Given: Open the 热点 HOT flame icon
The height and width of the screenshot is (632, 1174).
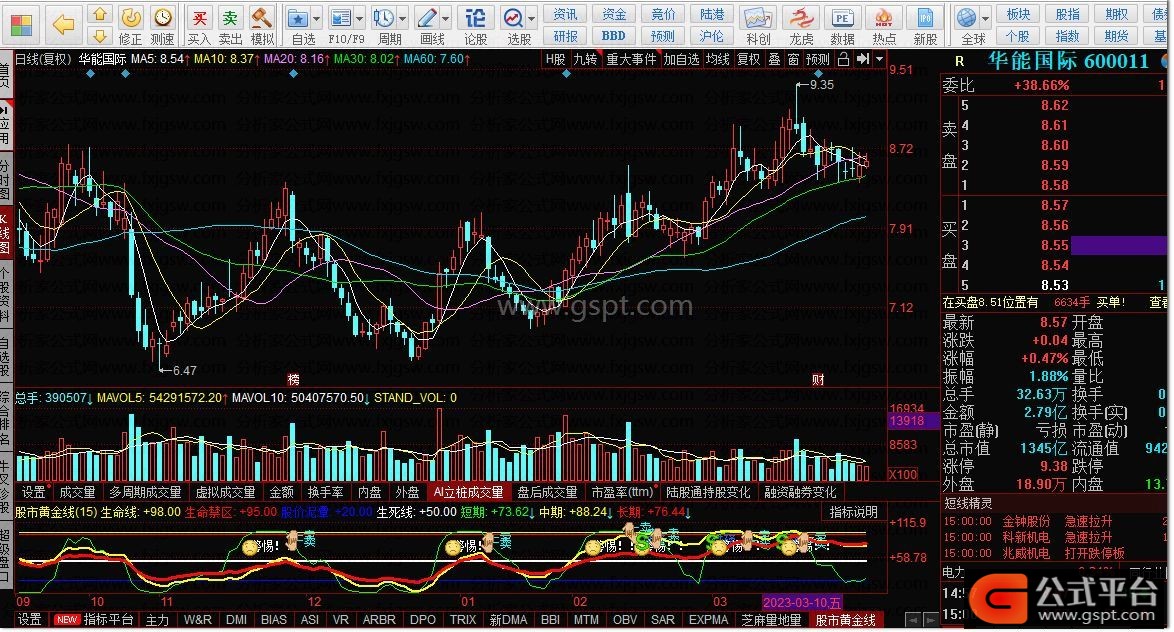Looking at the screenshot, I should pyautogui.click(x=883, y=18).
